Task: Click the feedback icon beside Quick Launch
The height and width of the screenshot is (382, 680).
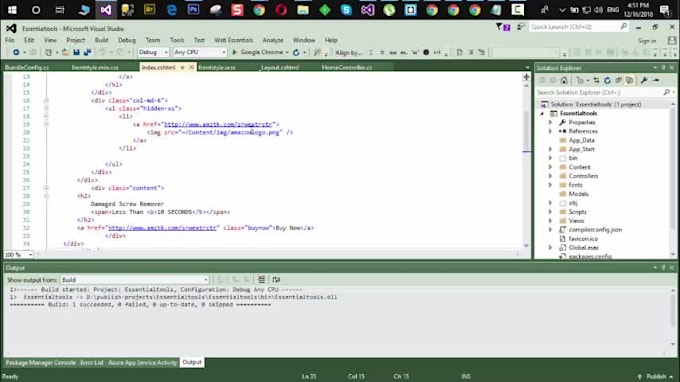Action: click(520, 27)
